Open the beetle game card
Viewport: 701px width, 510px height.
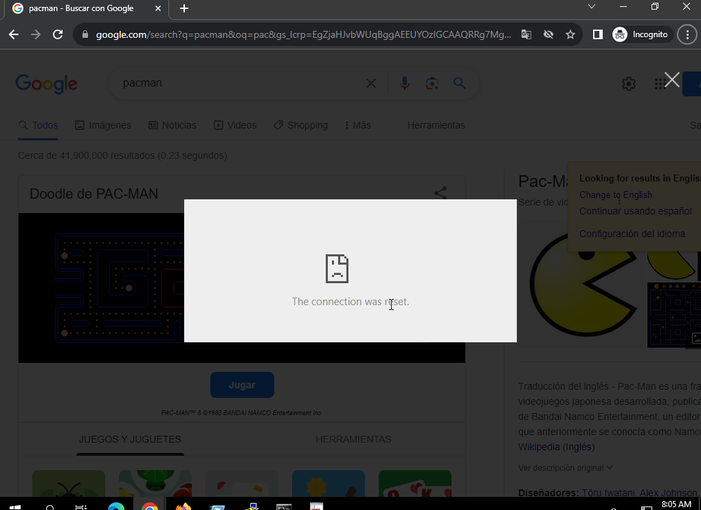pyautogui.click(x=68, y=484)
